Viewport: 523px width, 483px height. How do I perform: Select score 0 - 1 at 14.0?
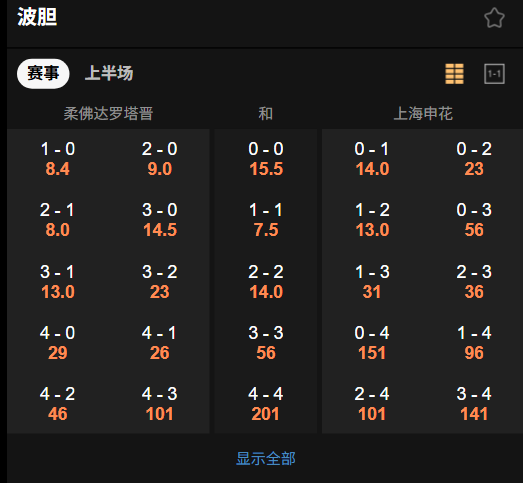[372, 159]
